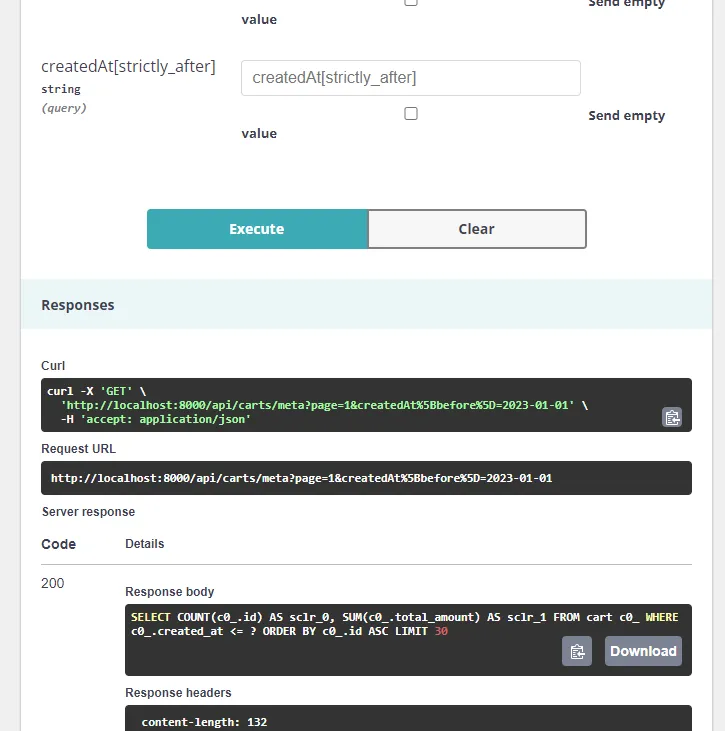Focus the createdAt[strictly_after] input field
The image size is (725, 731).
point(410,78)
